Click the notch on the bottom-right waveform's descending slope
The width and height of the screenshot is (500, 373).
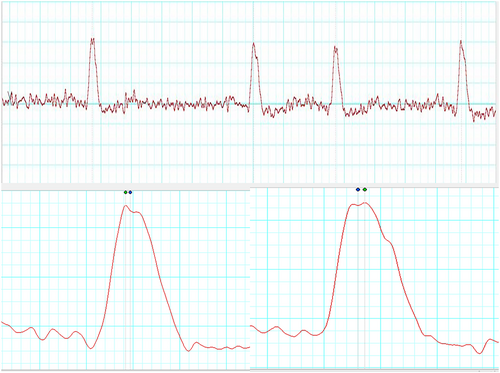coord(387,239)
